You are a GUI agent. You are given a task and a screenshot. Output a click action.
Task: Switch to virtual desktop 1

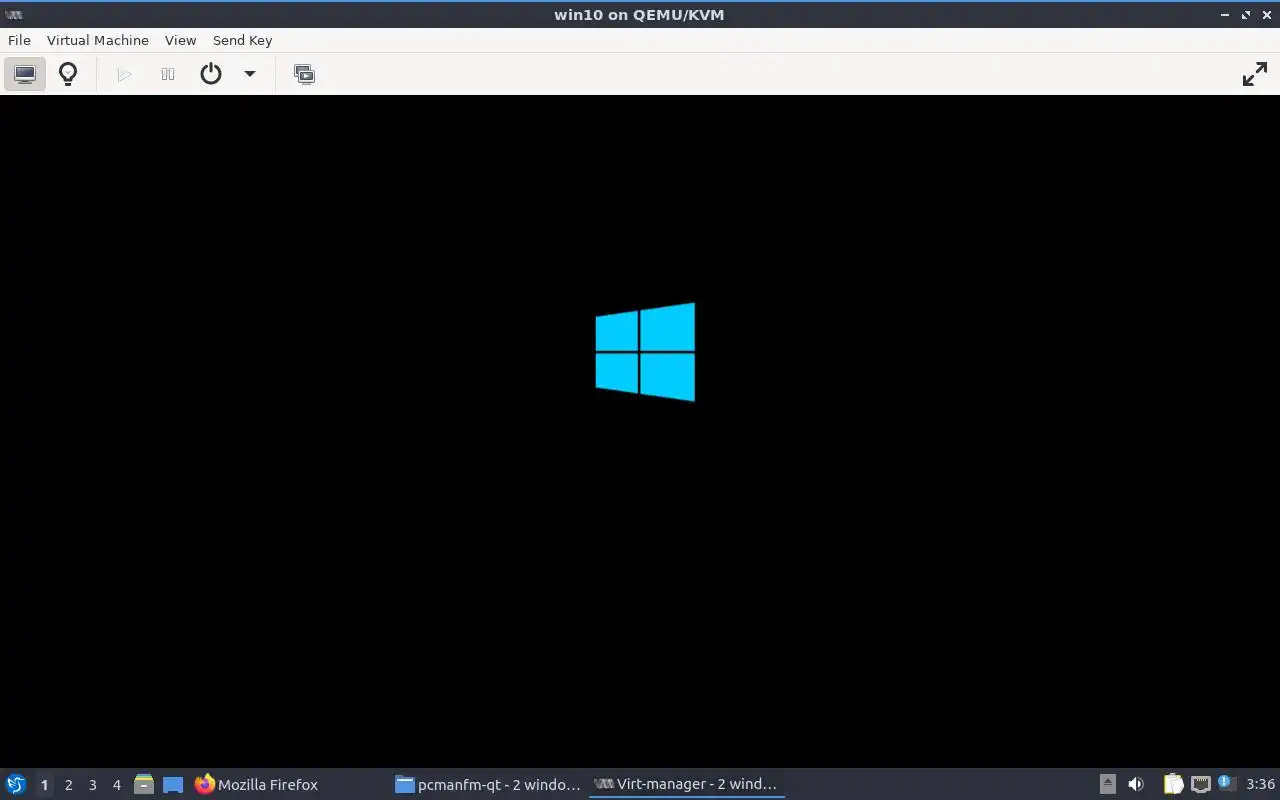click(44, 785)
